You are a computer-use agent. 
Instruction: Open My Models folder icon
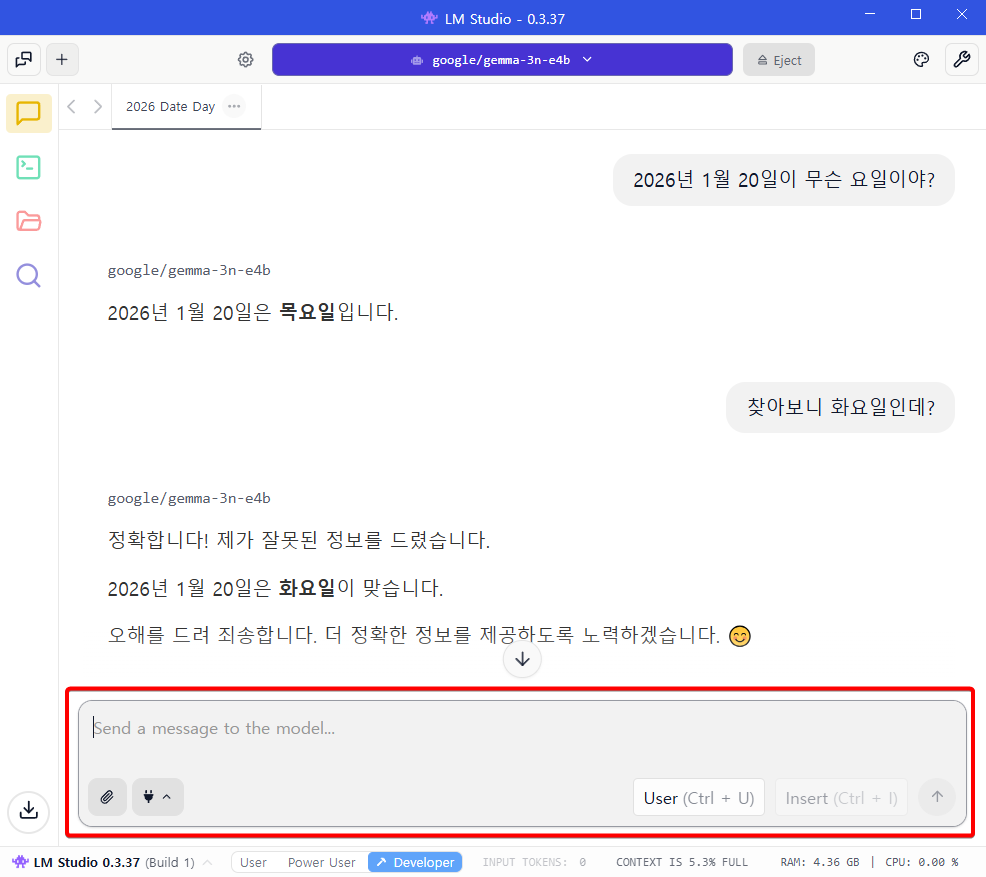click(29, 221)
